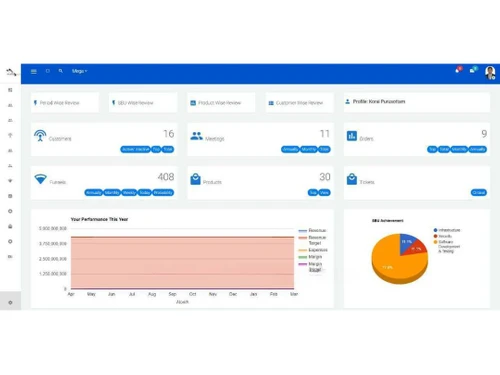Click the red slice of the pie chart
This screenshot has height=375, width=500.
(x=416, y=248)
